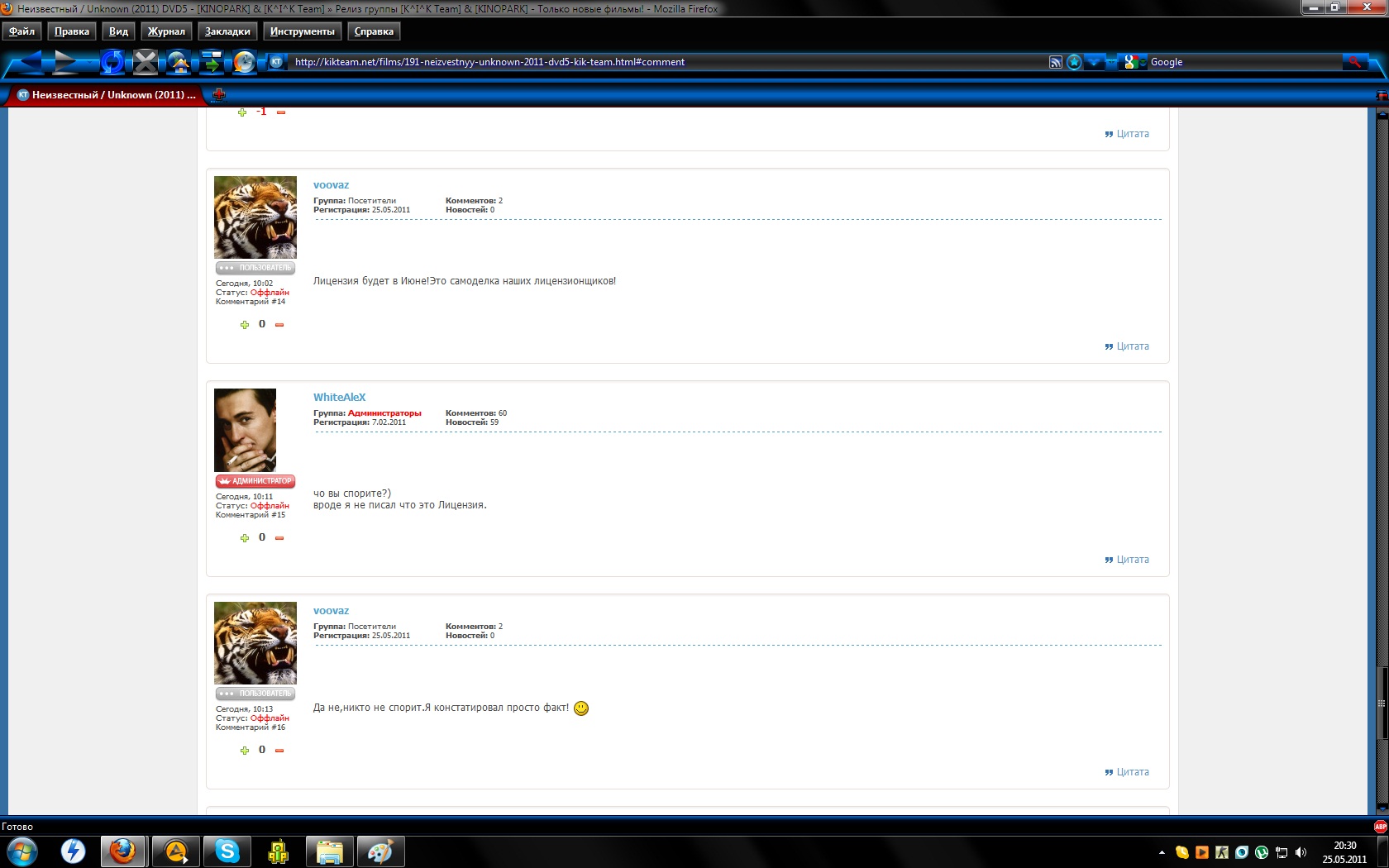Downvote voovaz comment #14 with red minus
1389x868 pixels.
tap(279, 325)
